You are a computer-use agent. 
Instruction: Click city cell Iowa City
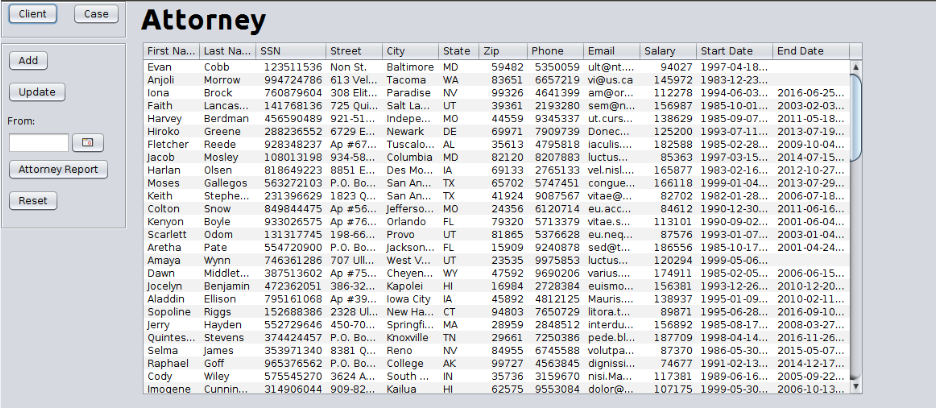pos(408,299)
